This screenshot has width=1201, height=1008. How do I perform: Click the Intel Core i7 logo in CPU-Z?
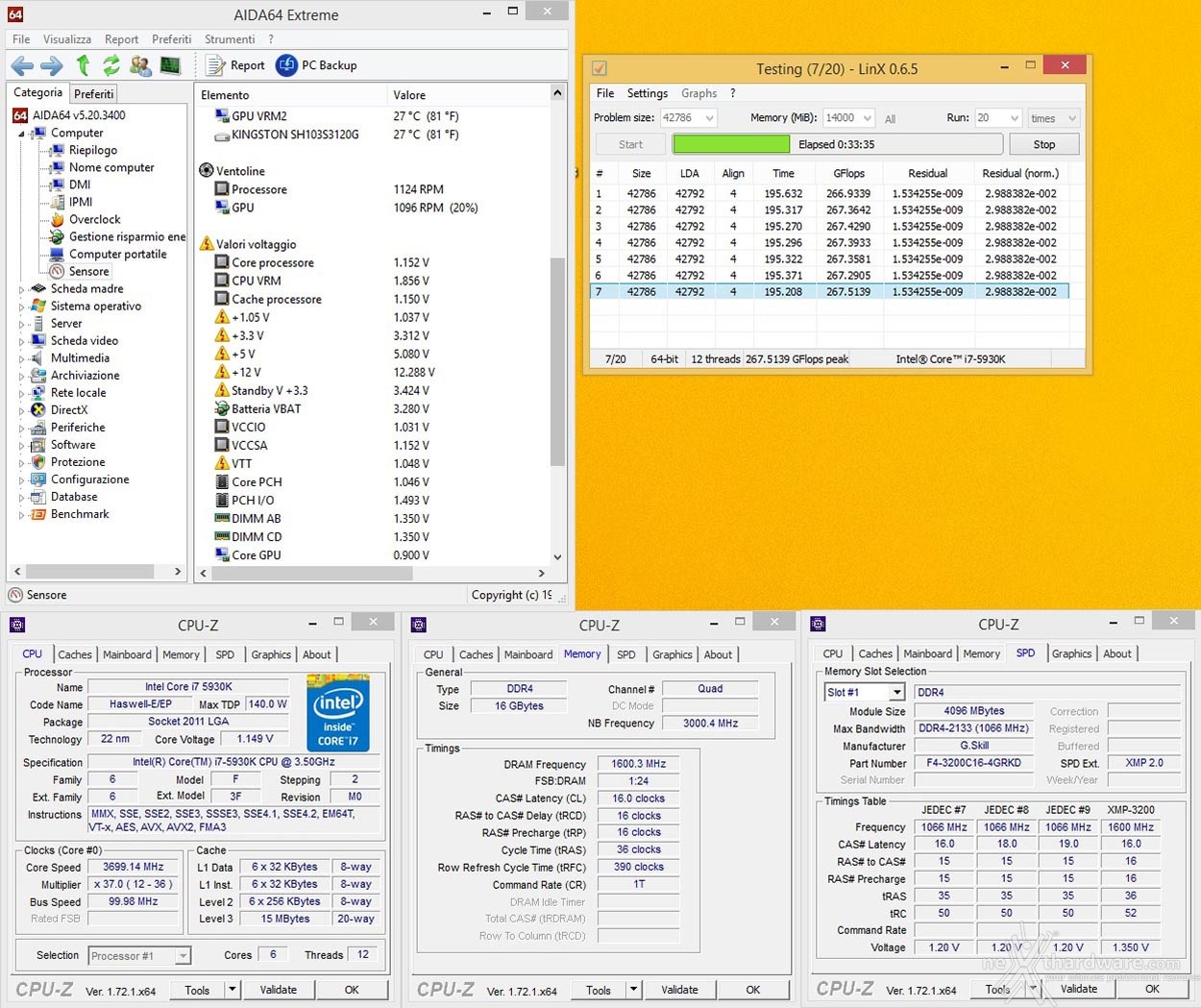pos(338,713)
